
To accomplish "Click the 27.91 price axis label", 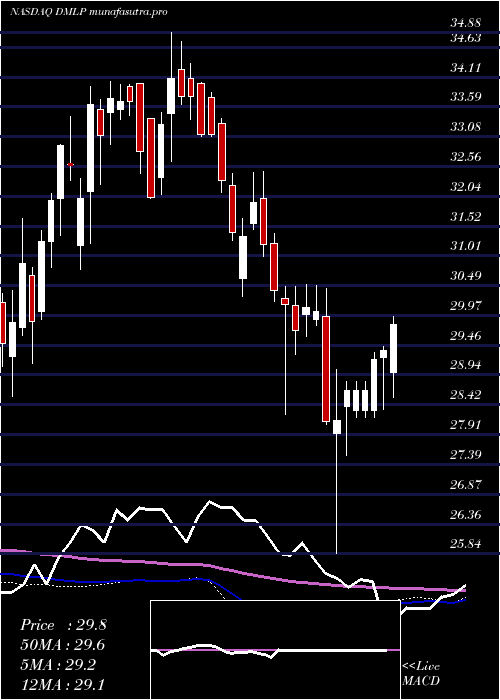I will click(x=465, y=425).
